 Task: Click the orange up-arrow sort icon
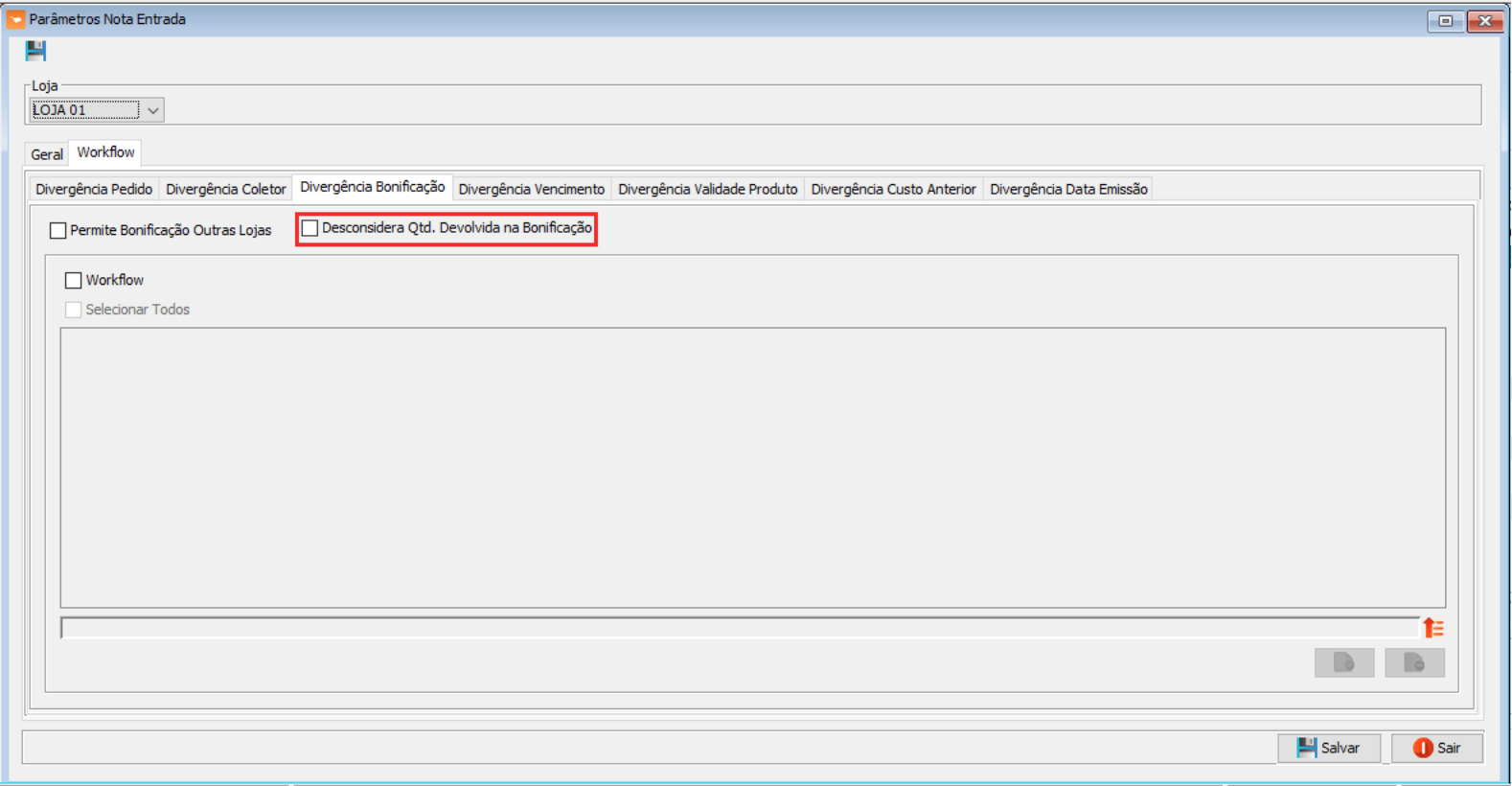1432,628
